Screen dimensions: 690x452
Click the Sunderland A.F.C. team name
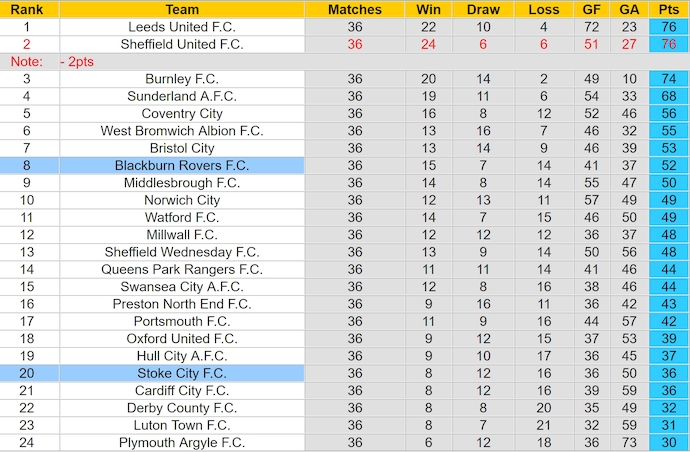182,96
